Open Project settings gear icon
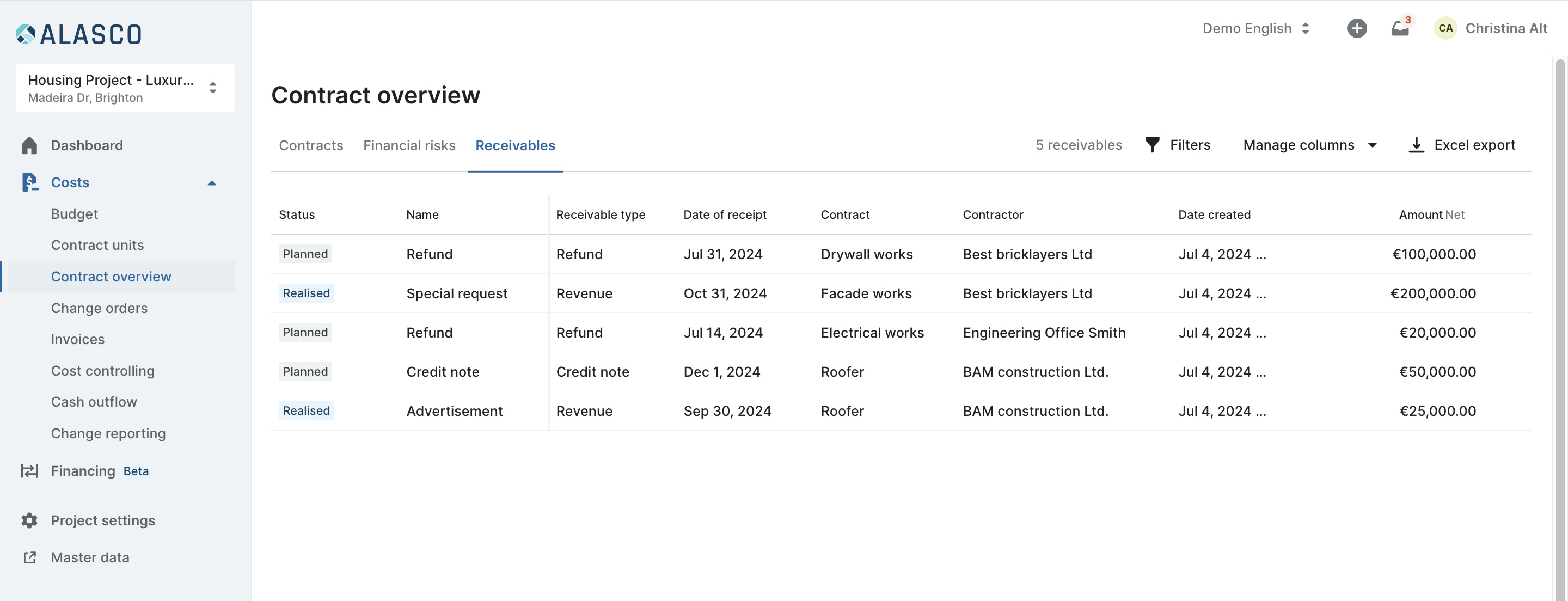The width and height of the screenshot is (1568, 601). tap(29, 520)
